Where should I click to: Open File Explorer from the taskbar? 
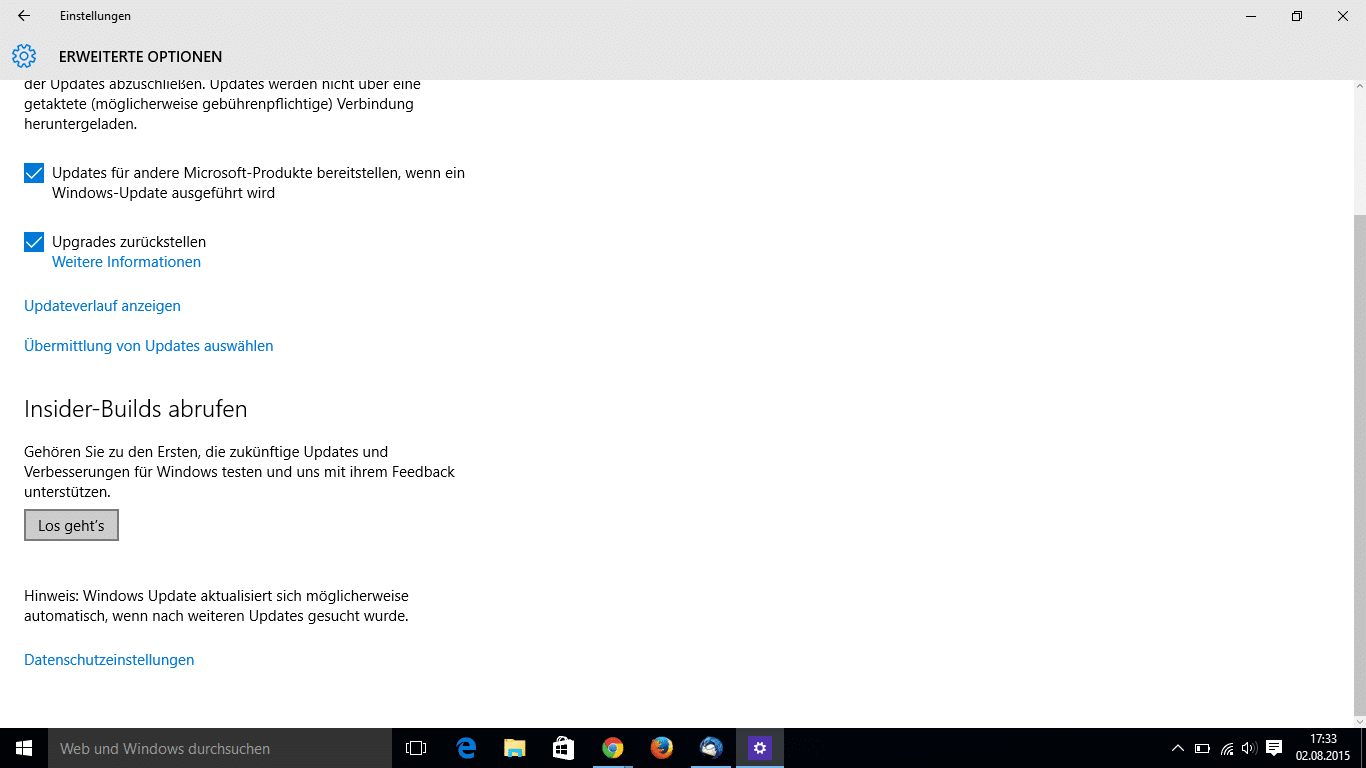pyautogui.click(x=515, y=748)
